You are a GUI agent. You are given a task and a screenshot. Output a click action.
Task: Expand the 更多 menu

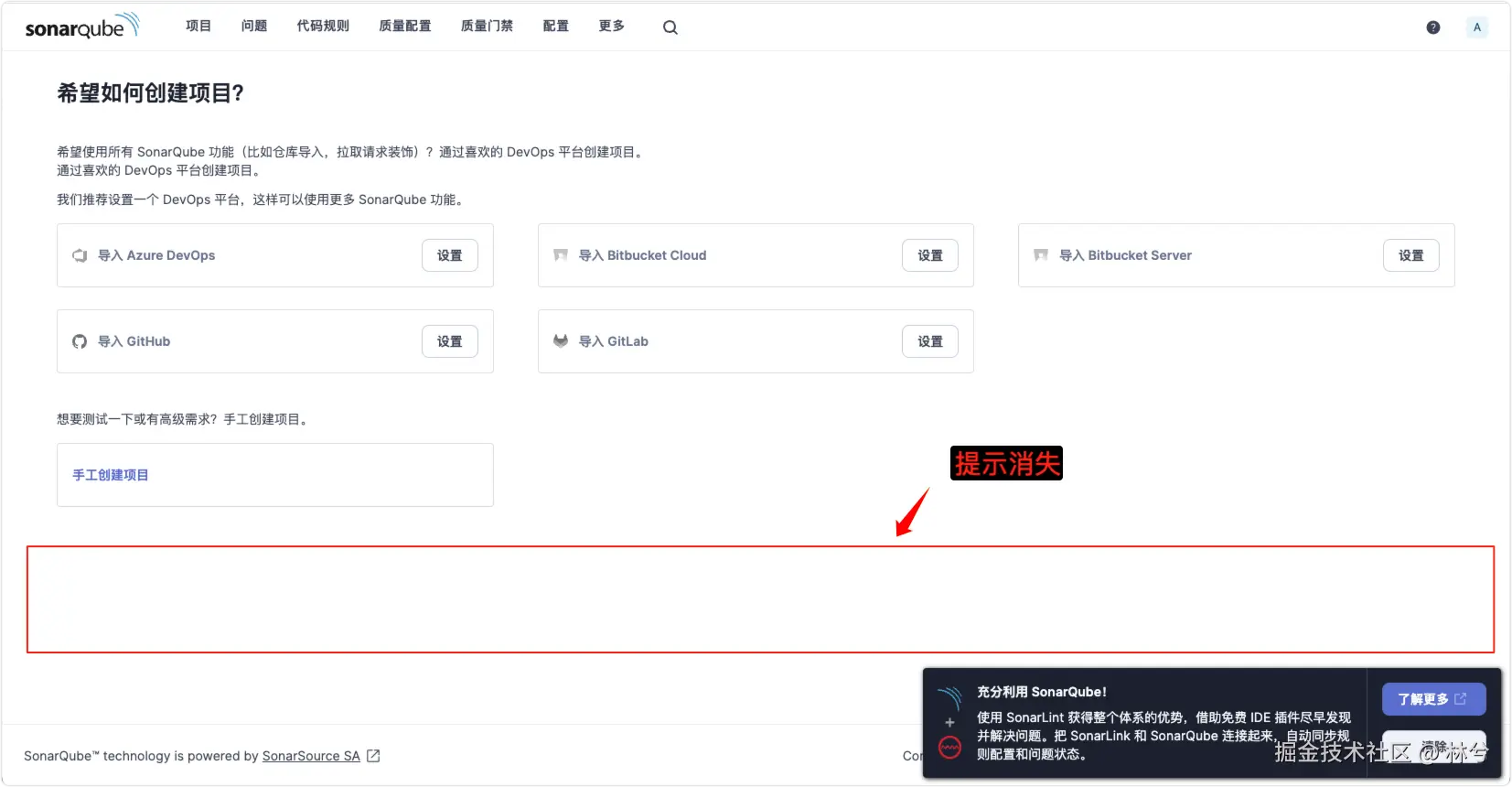click(612, 27)
